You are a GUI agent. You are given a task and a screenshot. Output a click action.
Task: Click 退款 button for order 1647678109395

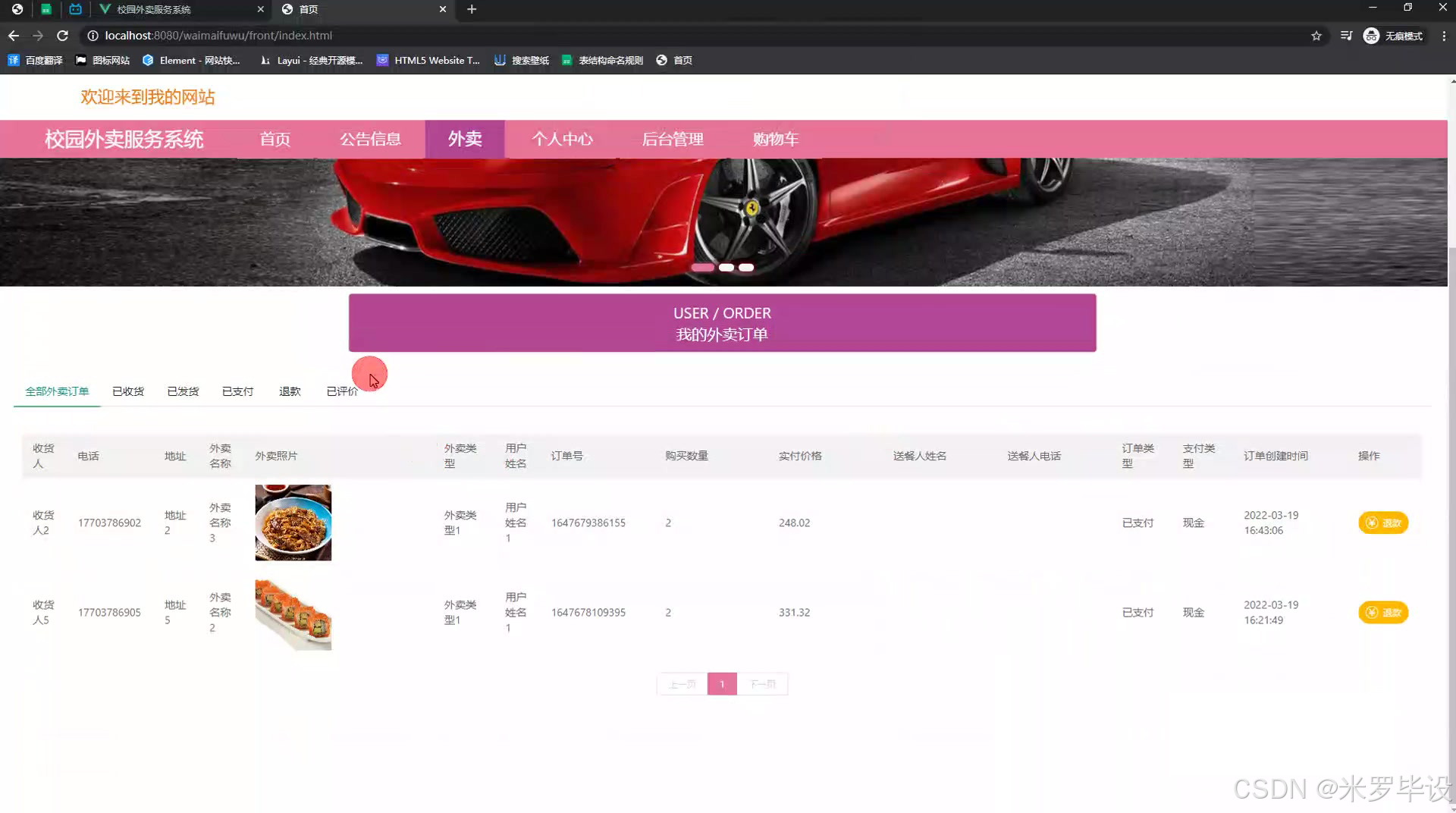click(x=1383, y=612)
